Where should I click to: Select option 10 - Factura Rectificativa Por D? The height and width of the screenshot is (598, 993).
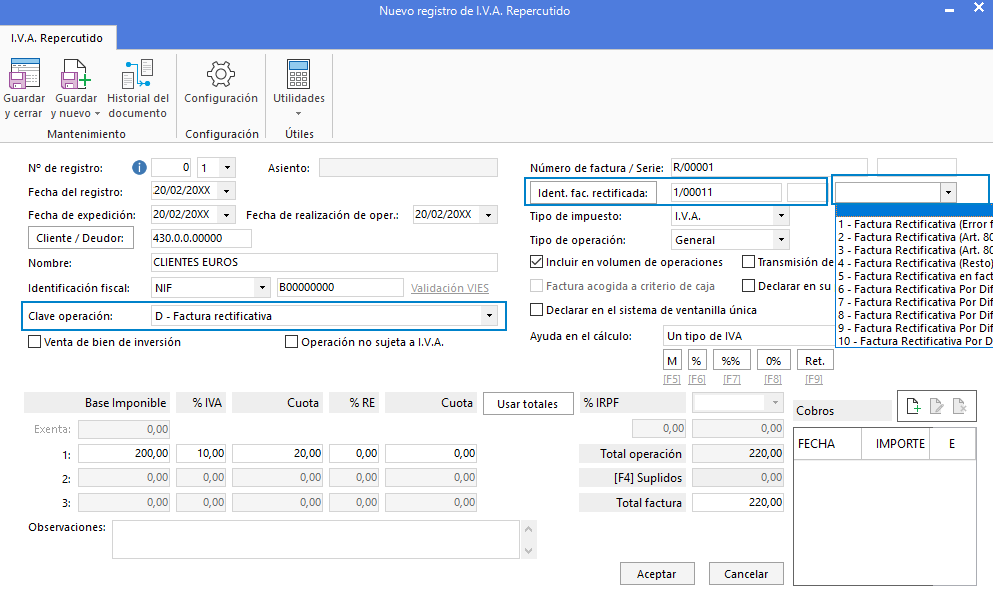pos(914,341)
